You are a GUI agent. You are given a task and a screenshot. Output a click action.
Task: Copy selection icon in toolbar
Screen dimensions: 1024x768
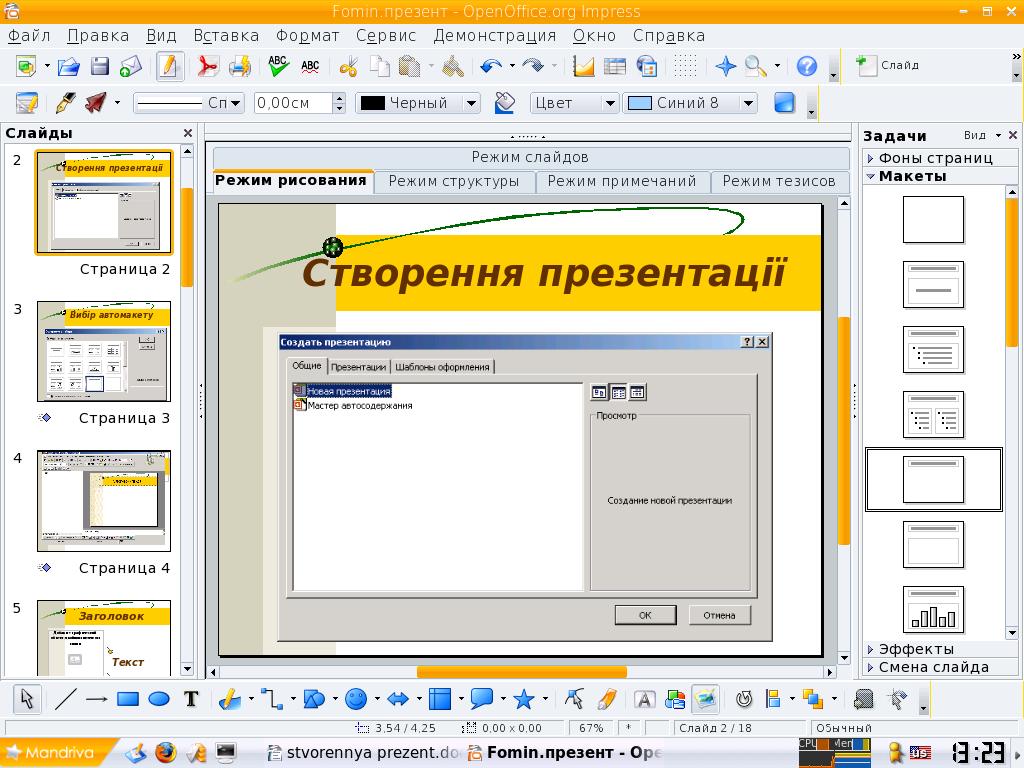tap(380, 66)
